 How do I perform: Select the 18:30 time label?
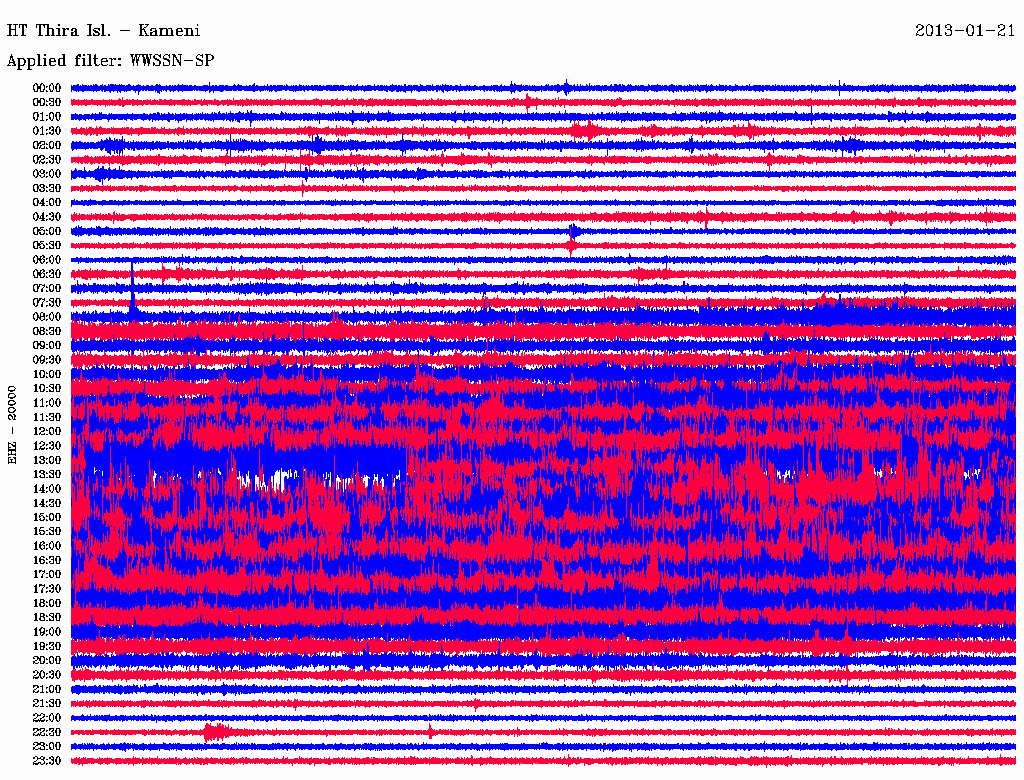point(46,617)
